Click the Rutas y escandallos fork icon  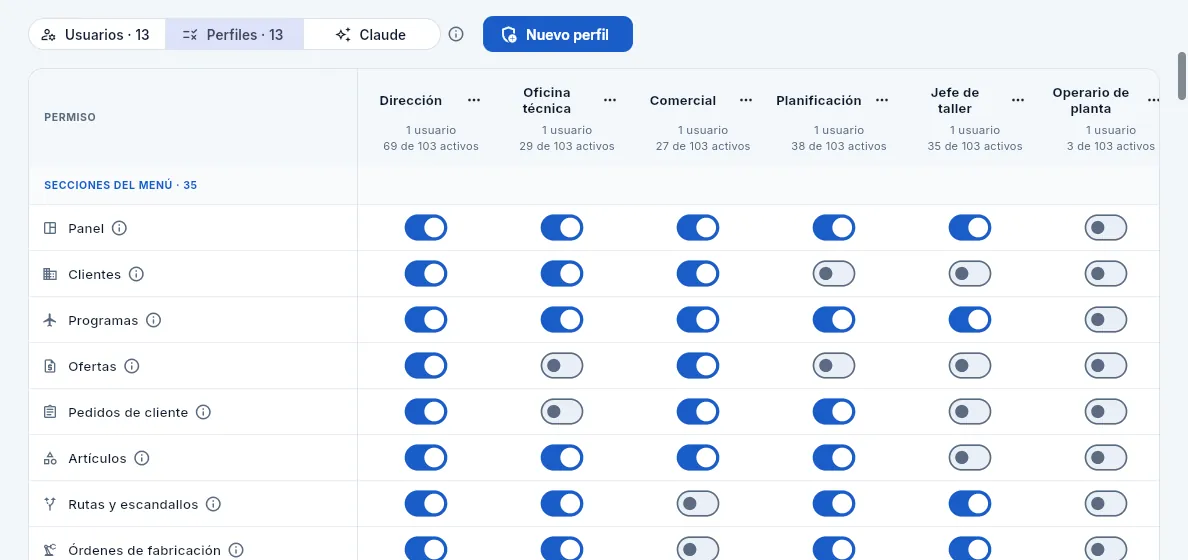pyautogui.click(x=50, y=505)
